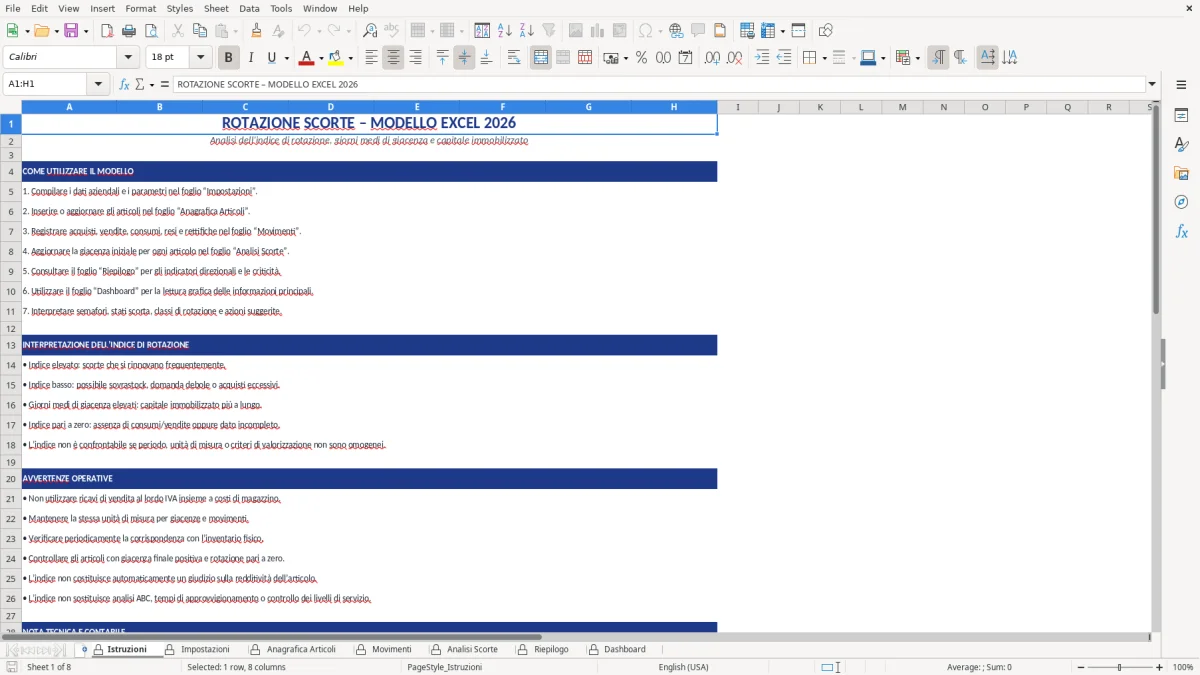Image resolution: width=1200 pixels, height=675 pixels.
Task: Expand Name Box dropdown
Action: [99, 84]
